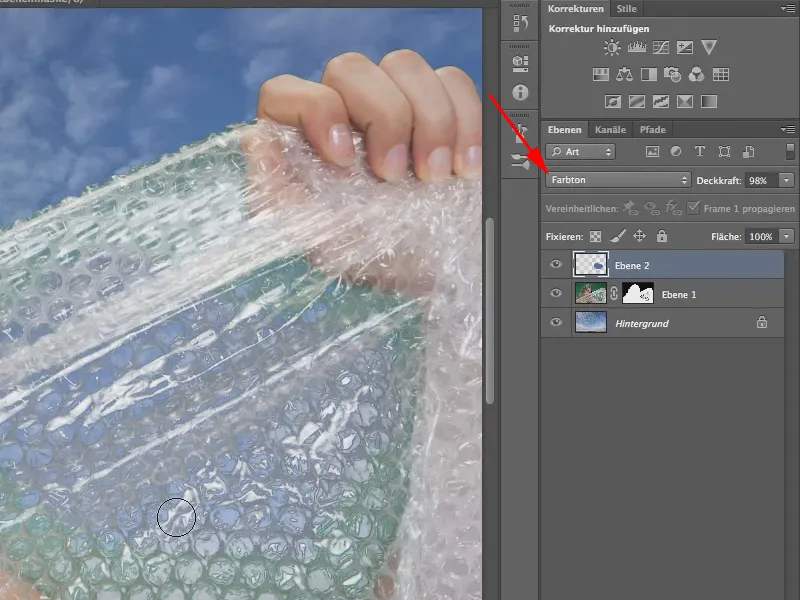Toggle unify layer position (Vereinheitlichen)
Viewport: 800px width, 600px height.
click(x=630, y=208)
